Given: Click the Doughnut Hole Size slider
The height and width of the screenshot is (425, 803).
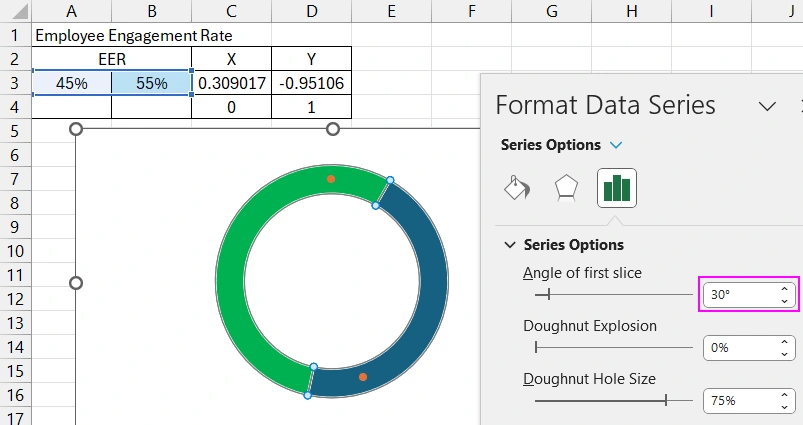Looking at the screenshot, I should point(612,401).
